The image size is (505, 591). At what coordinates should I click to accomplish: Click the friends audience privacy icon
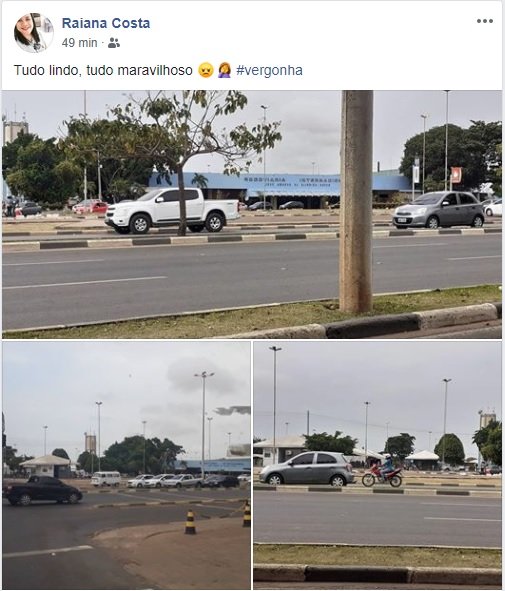[x=114, y=43]
